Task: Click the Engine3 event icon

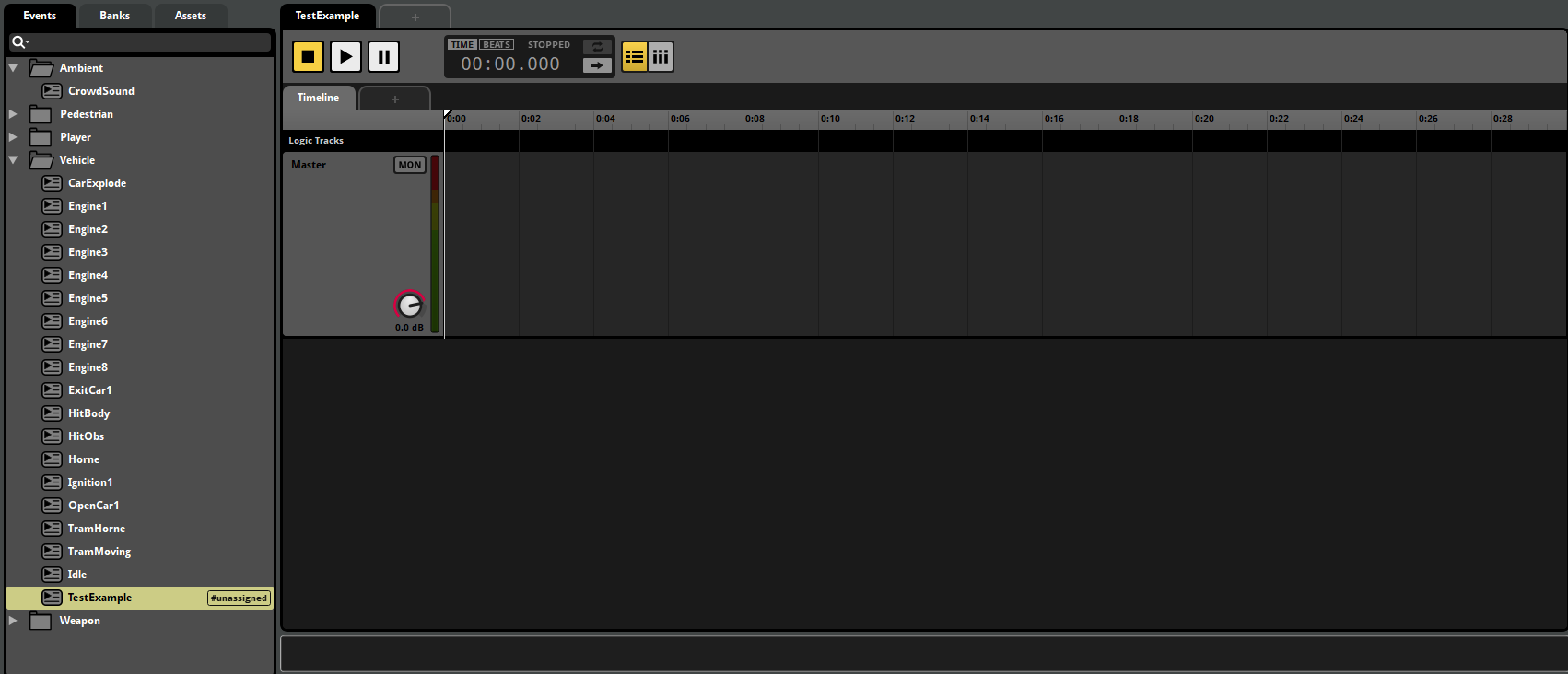Action: pos(53,252)
